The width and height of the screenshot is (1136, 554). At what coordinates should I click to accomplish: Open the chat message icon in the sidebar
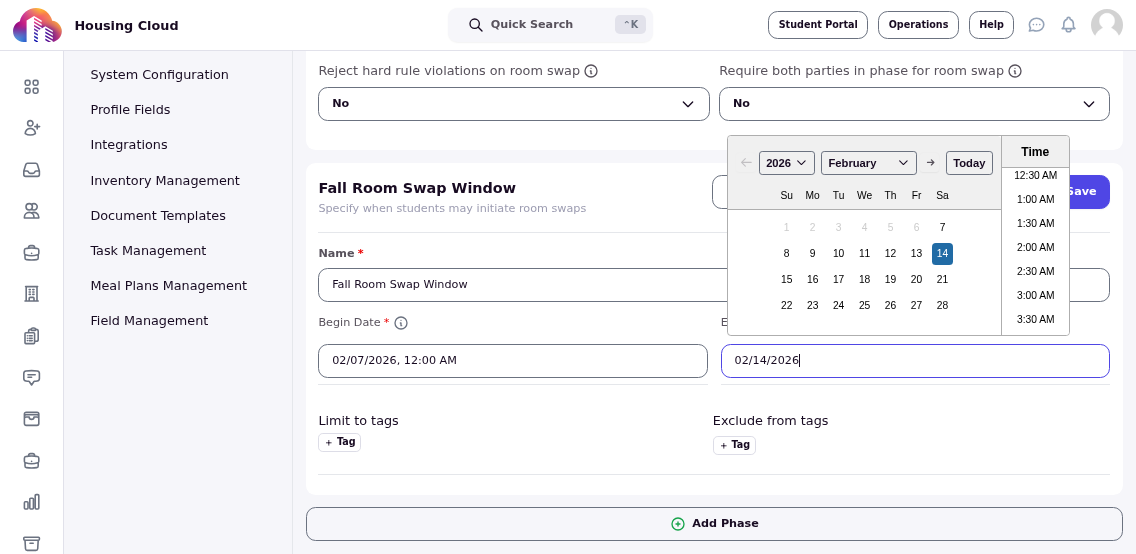[x=31, y=377]
